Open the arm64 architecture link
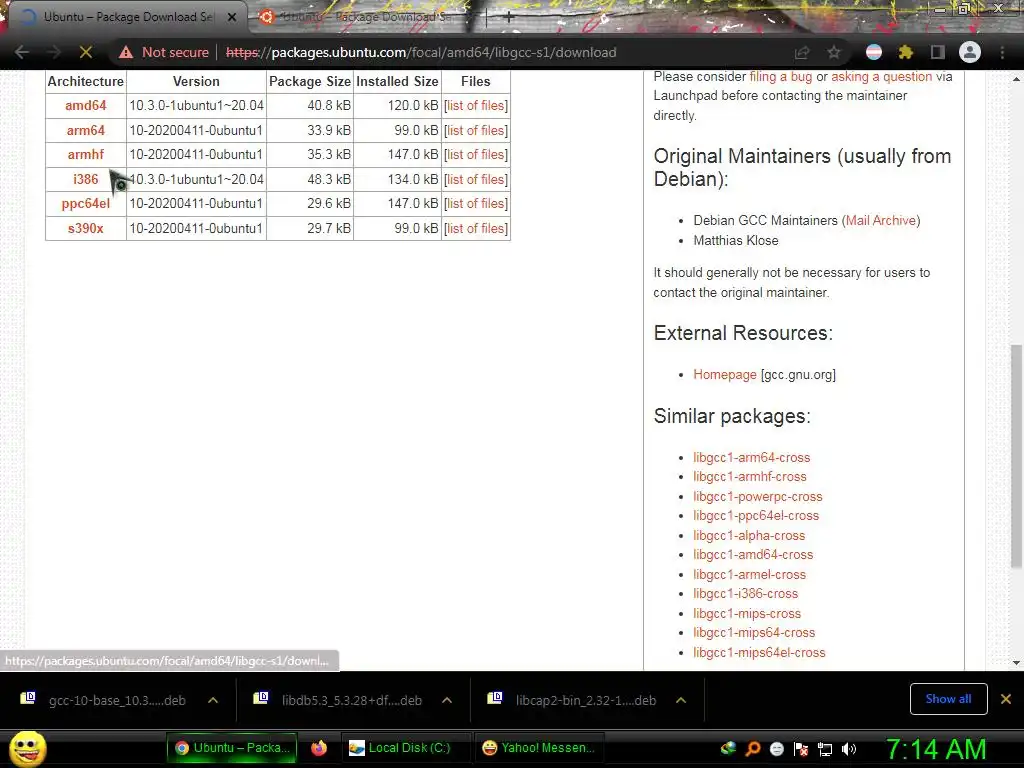The width and height of the screenshot is (1024, 768). pos(86,130)
